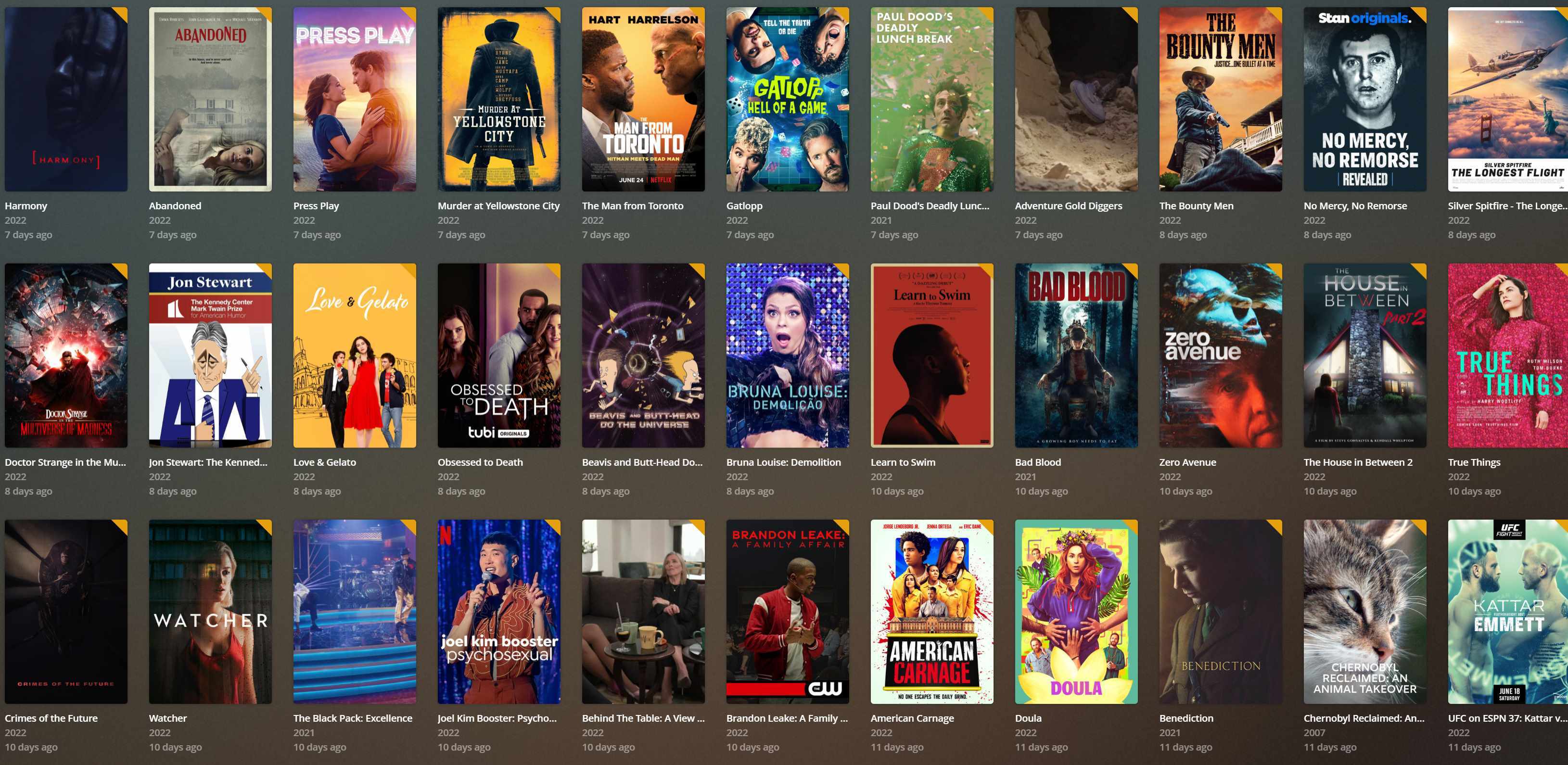Open the Adventure Gold Diggers thumbnail

1076,99
